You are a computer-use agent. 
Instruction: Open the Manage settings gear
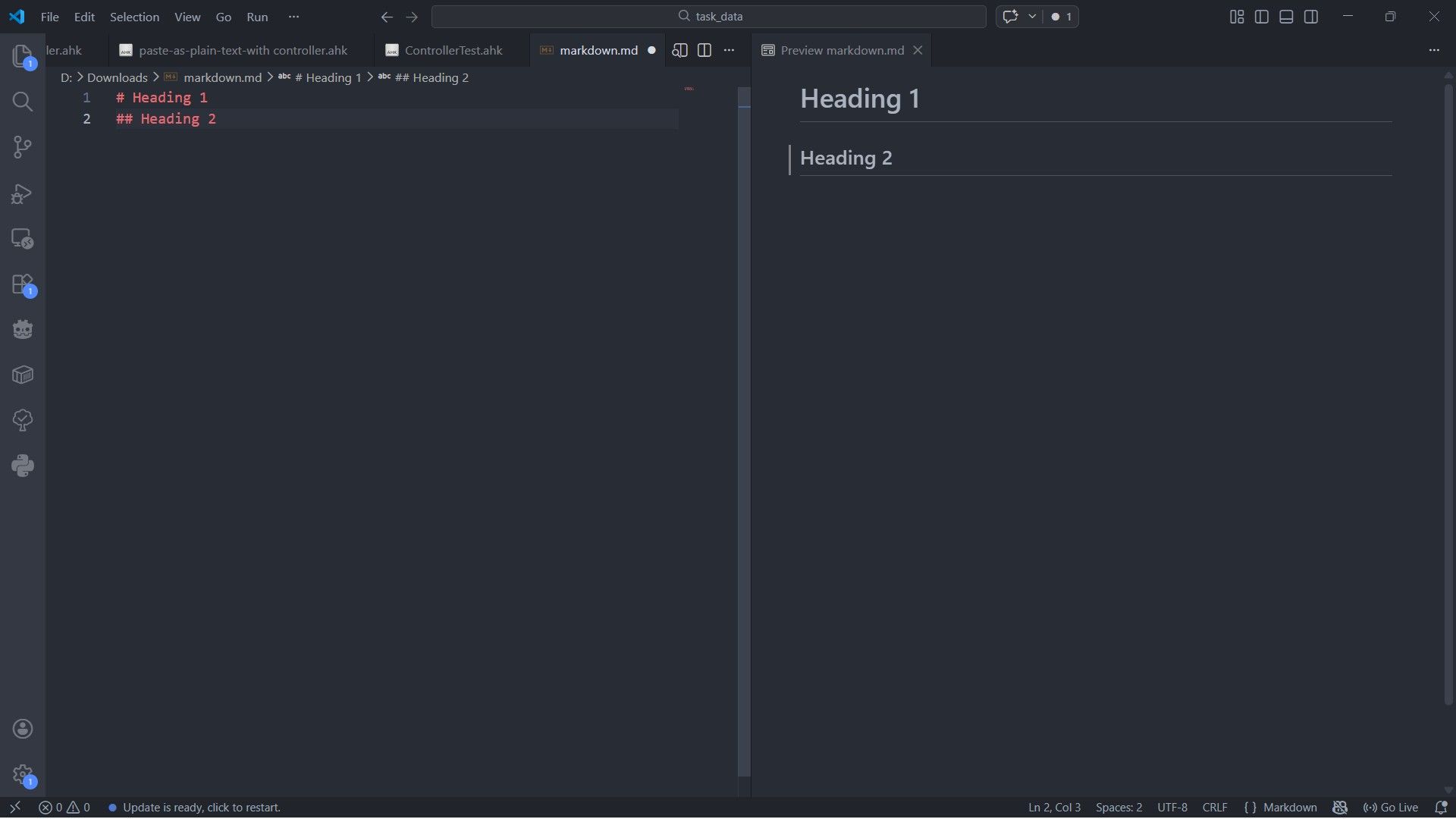tap(22, 774)
